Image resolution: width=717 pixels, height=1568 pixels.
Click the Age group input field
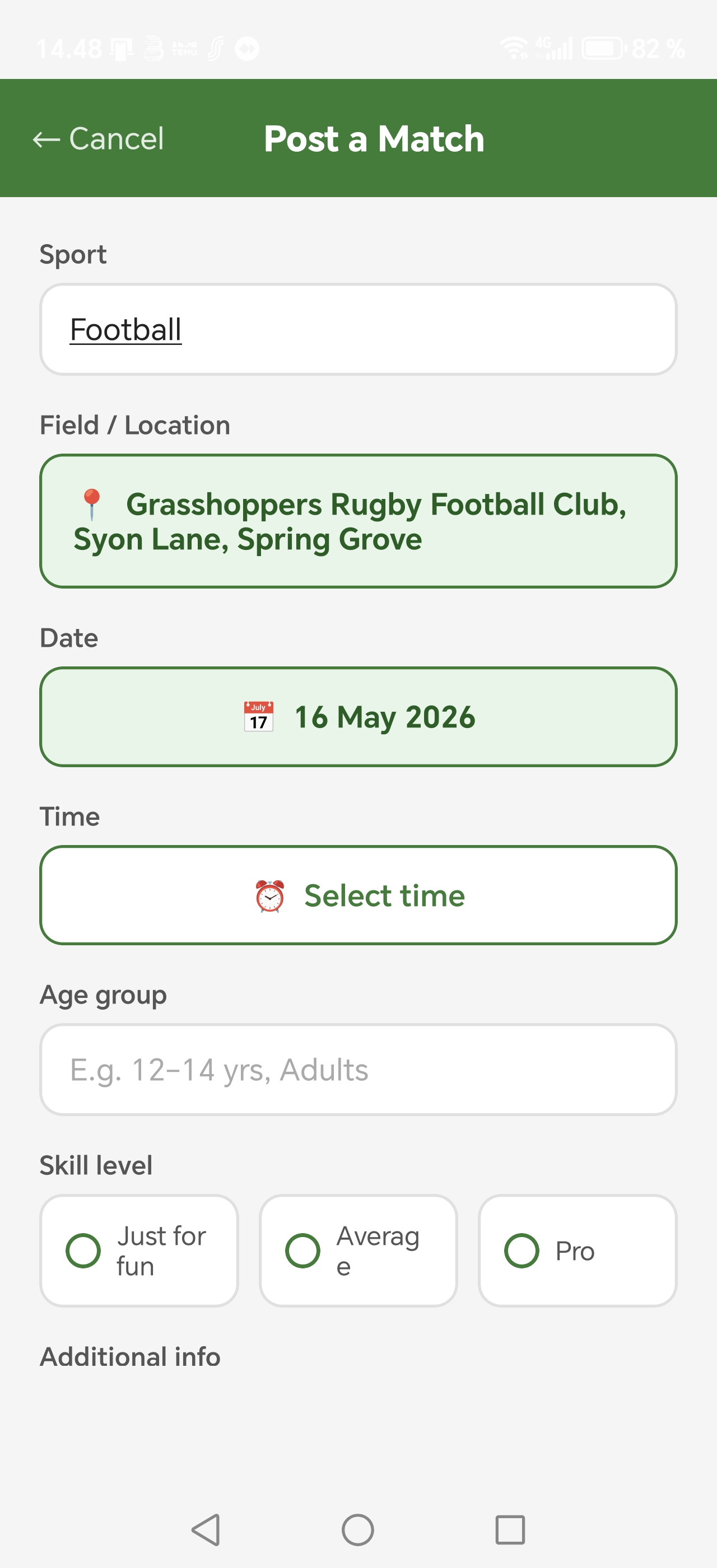pos(358,1070)
